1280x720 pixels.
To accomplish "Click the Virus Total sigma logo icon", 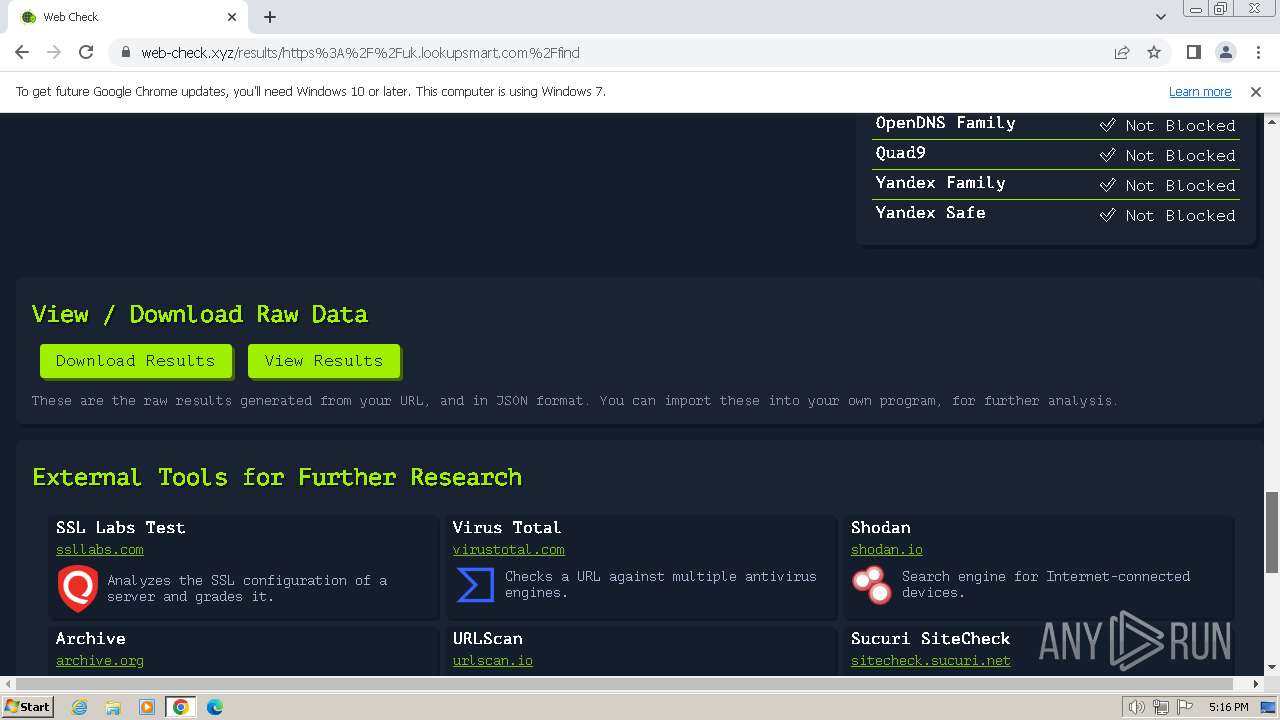I will tap(475, 585).
